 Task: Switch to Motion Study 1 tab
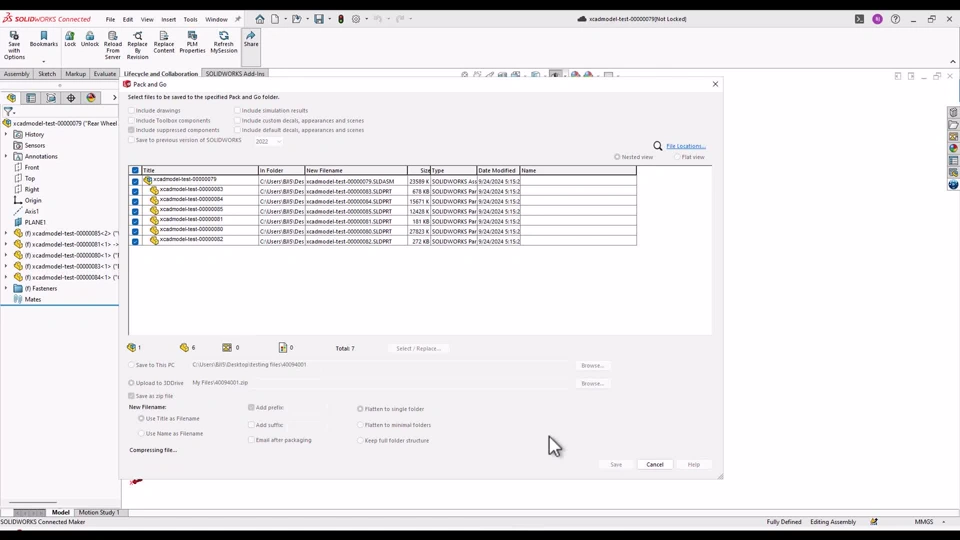99,512
